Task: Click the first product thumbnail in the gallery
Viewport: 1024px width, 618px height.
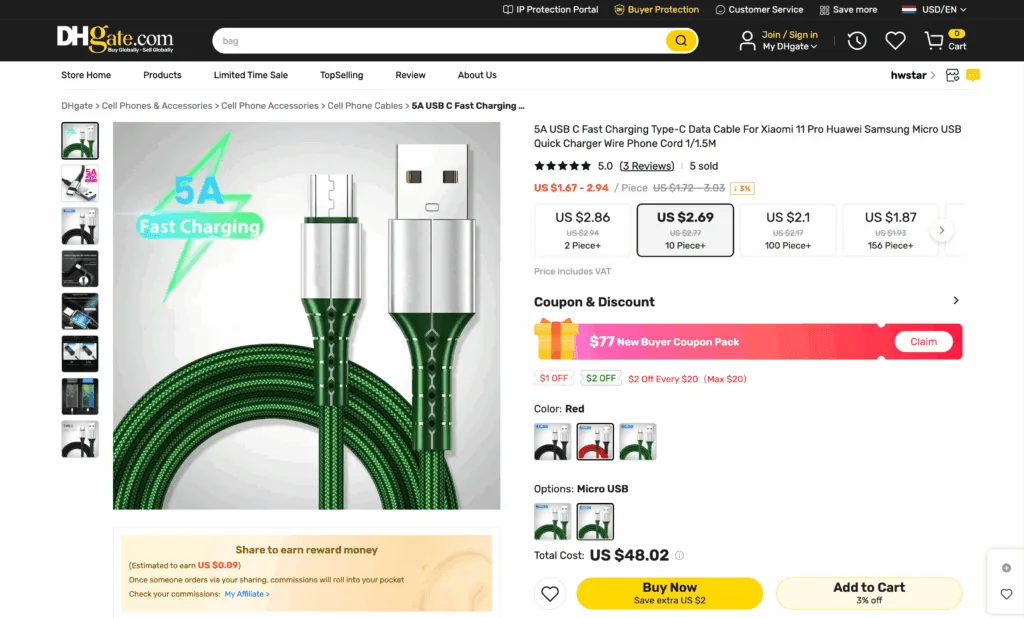Action: point(79,140)
